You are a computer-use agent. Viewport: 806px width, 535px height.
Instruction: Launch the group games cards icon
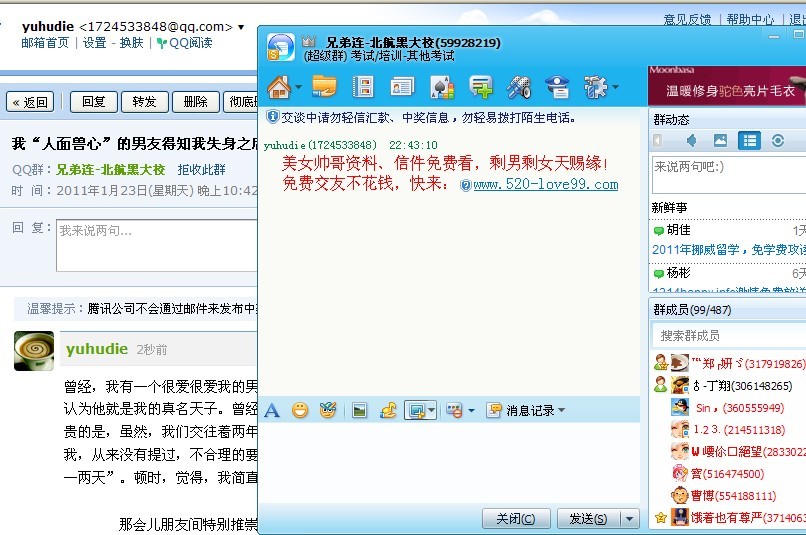[442, 87]
